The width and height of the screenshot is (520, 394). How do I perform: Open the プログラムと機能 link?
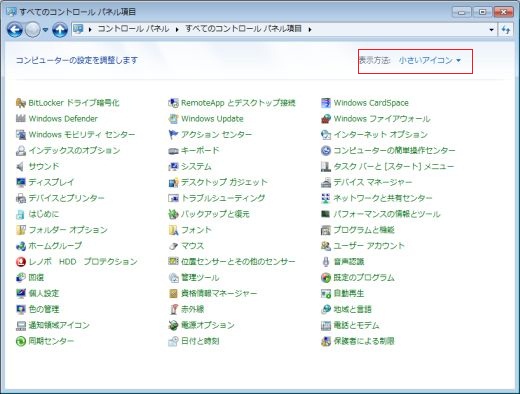[364, 230]
